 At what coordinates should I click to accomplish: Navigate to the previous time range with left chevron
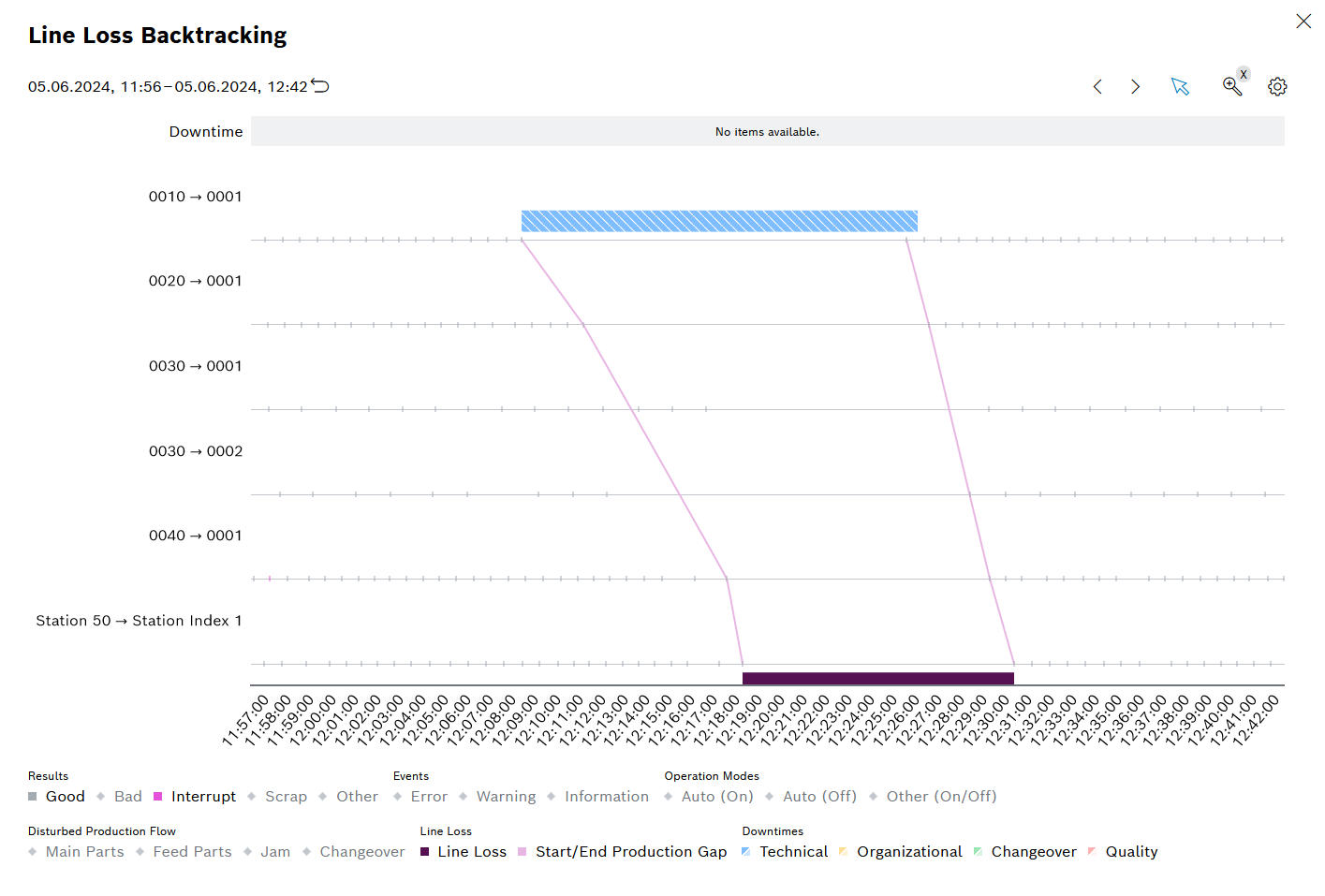coord(1097,86)
